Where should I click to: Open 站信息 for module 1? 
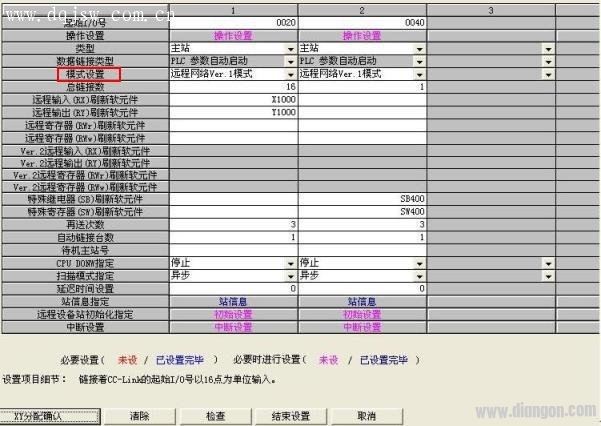click(234, 301)
